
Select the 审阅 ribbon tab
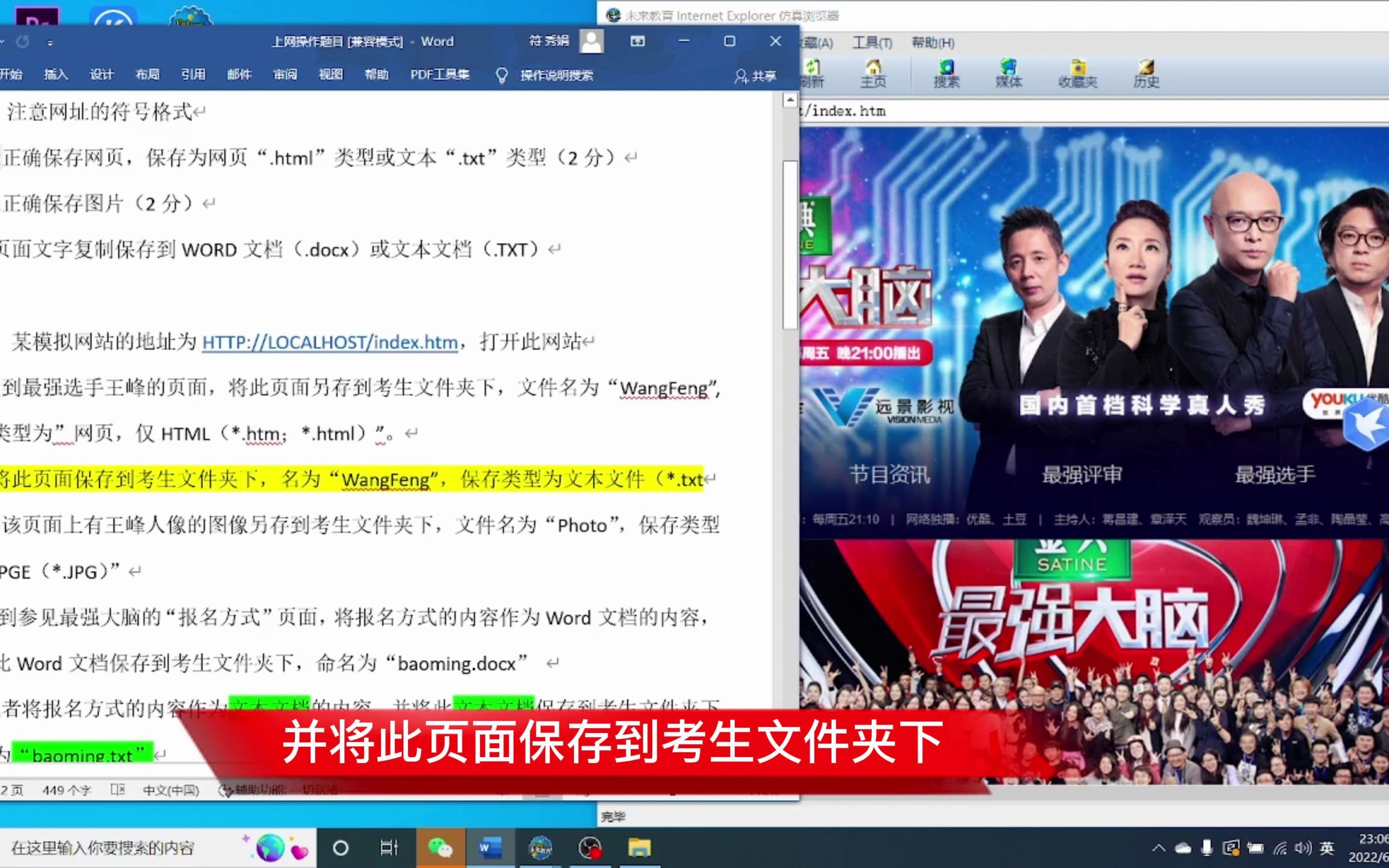[285, 74]
